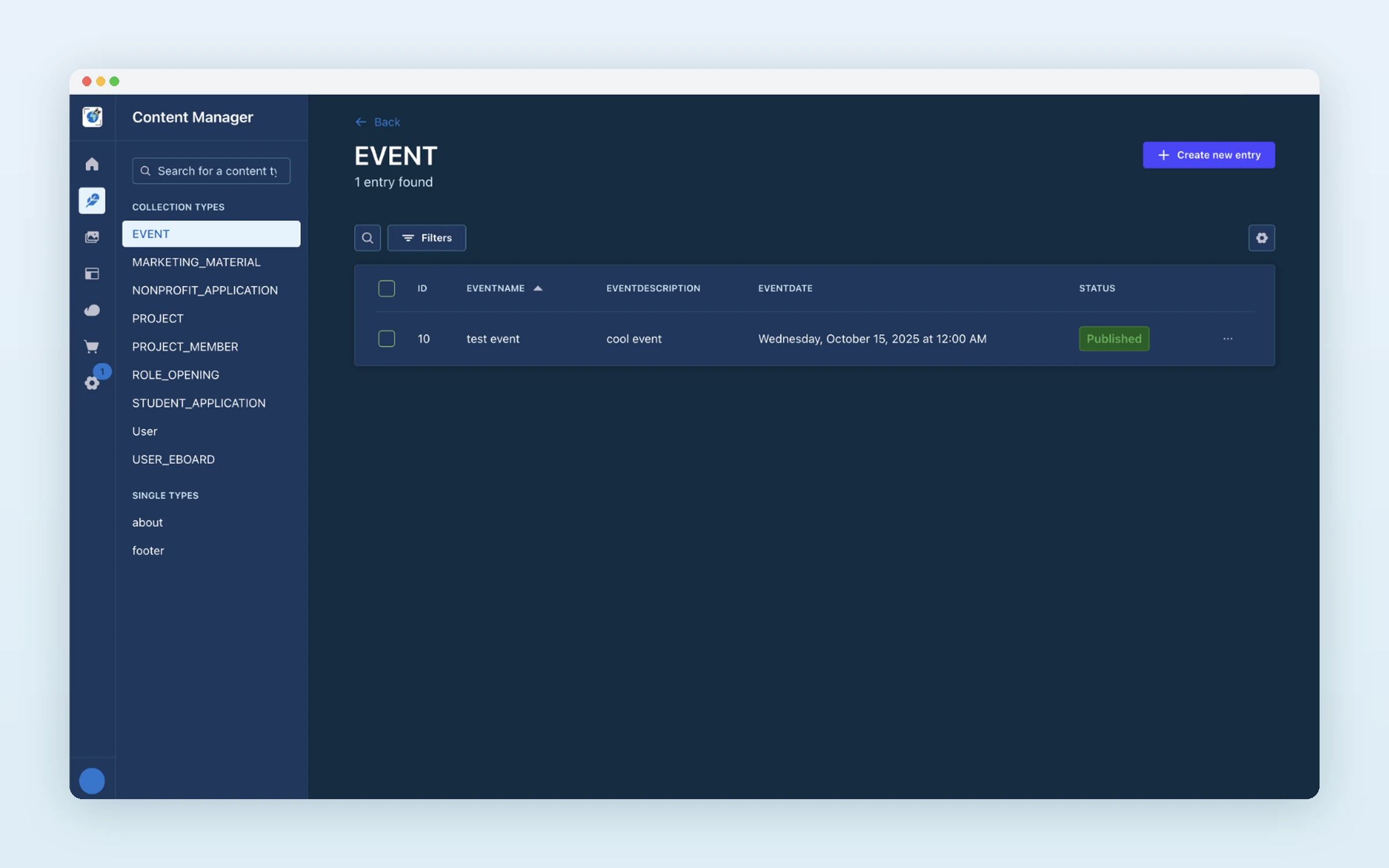This screenshot has height=868, width=1389.
Task: Click the table search magnifier icon
Action: pos(368,238)
